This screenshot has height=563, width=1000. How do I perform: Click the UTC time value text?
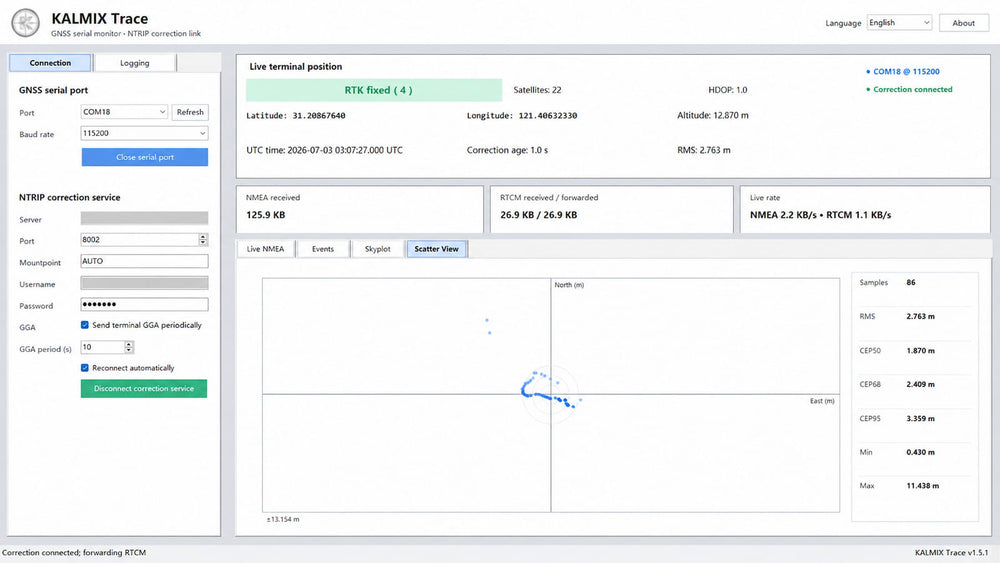pyautogui.click(x=345, y=150)
